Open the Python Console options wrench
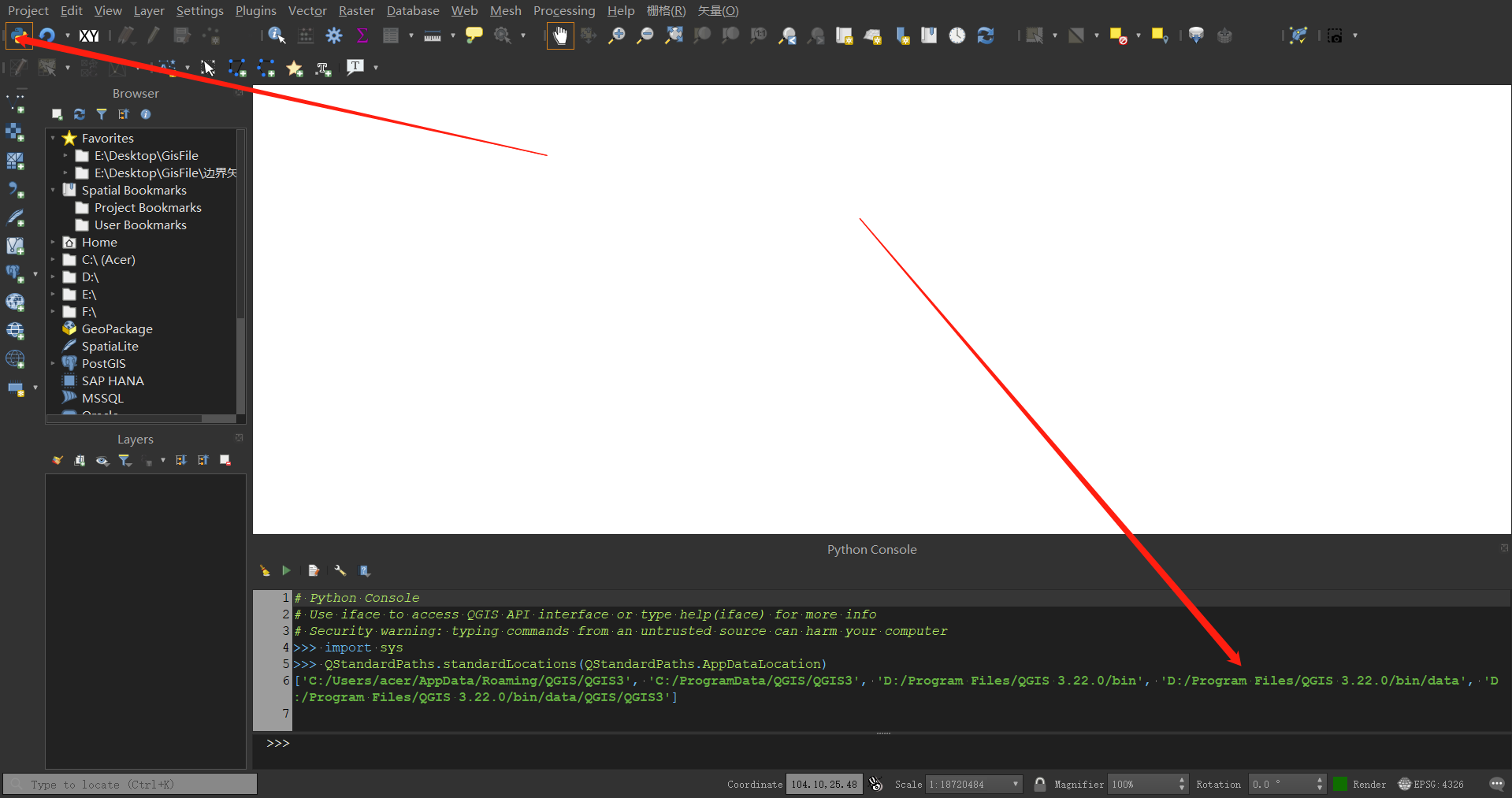The width and height of the screenshot is (1512, 798). pos(340,570)
